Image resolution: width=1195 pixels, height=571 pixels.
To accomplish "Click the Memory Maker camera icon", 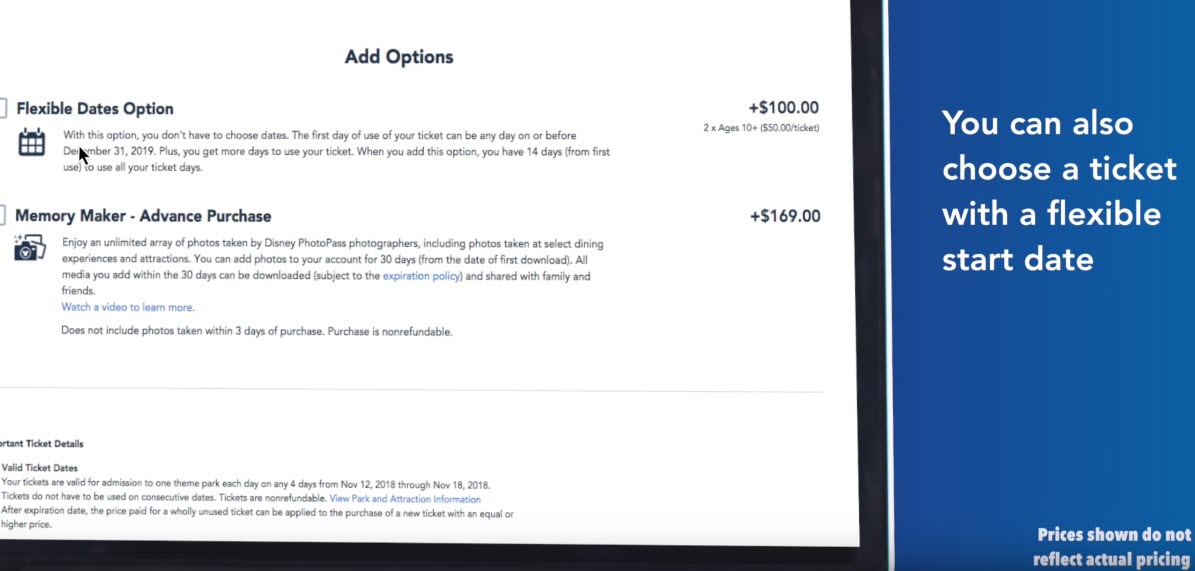I will coord(30,248).
